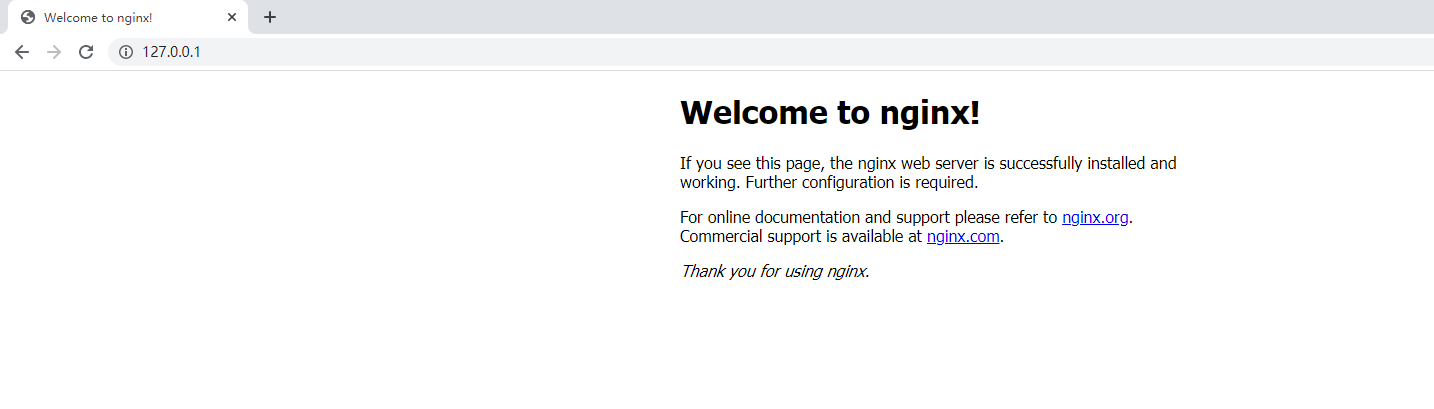This screenshot has width=1434, height=409.
Task: Click the browser back arrow
Action: click(x=21, y=52)
